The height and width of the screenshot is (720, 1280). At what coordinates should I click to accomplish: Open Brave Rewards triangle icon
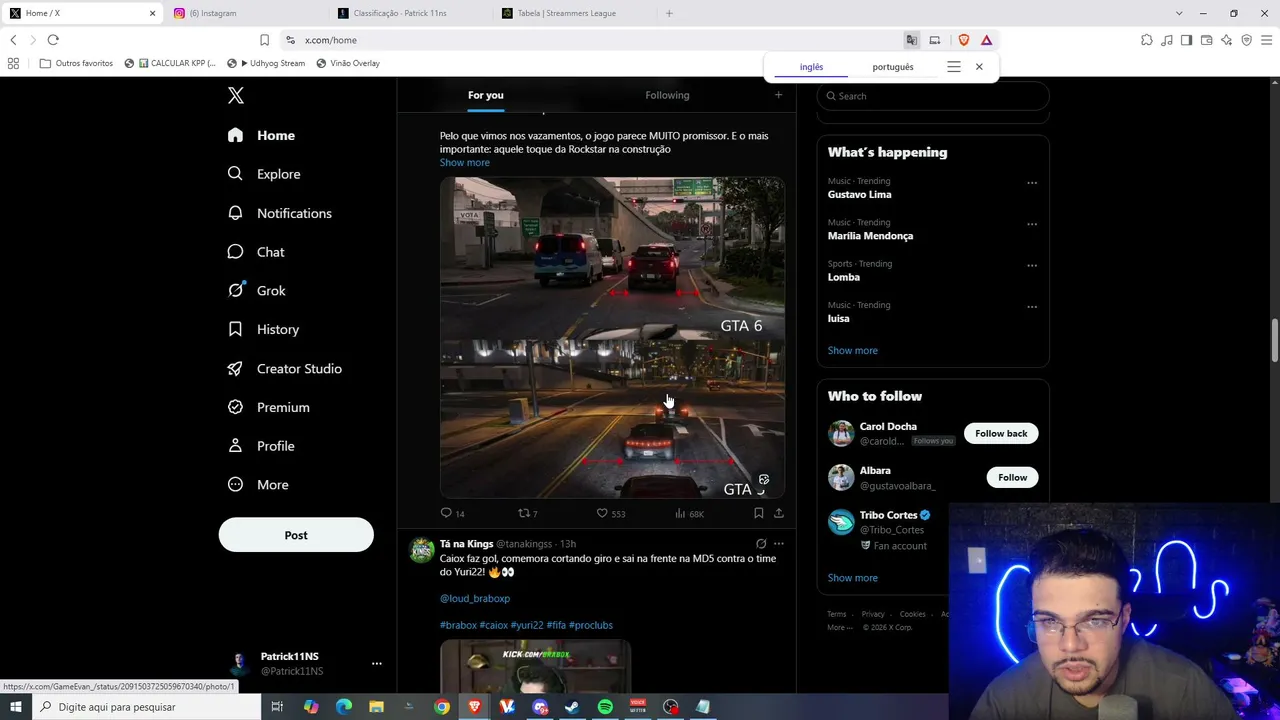[986, 40]
